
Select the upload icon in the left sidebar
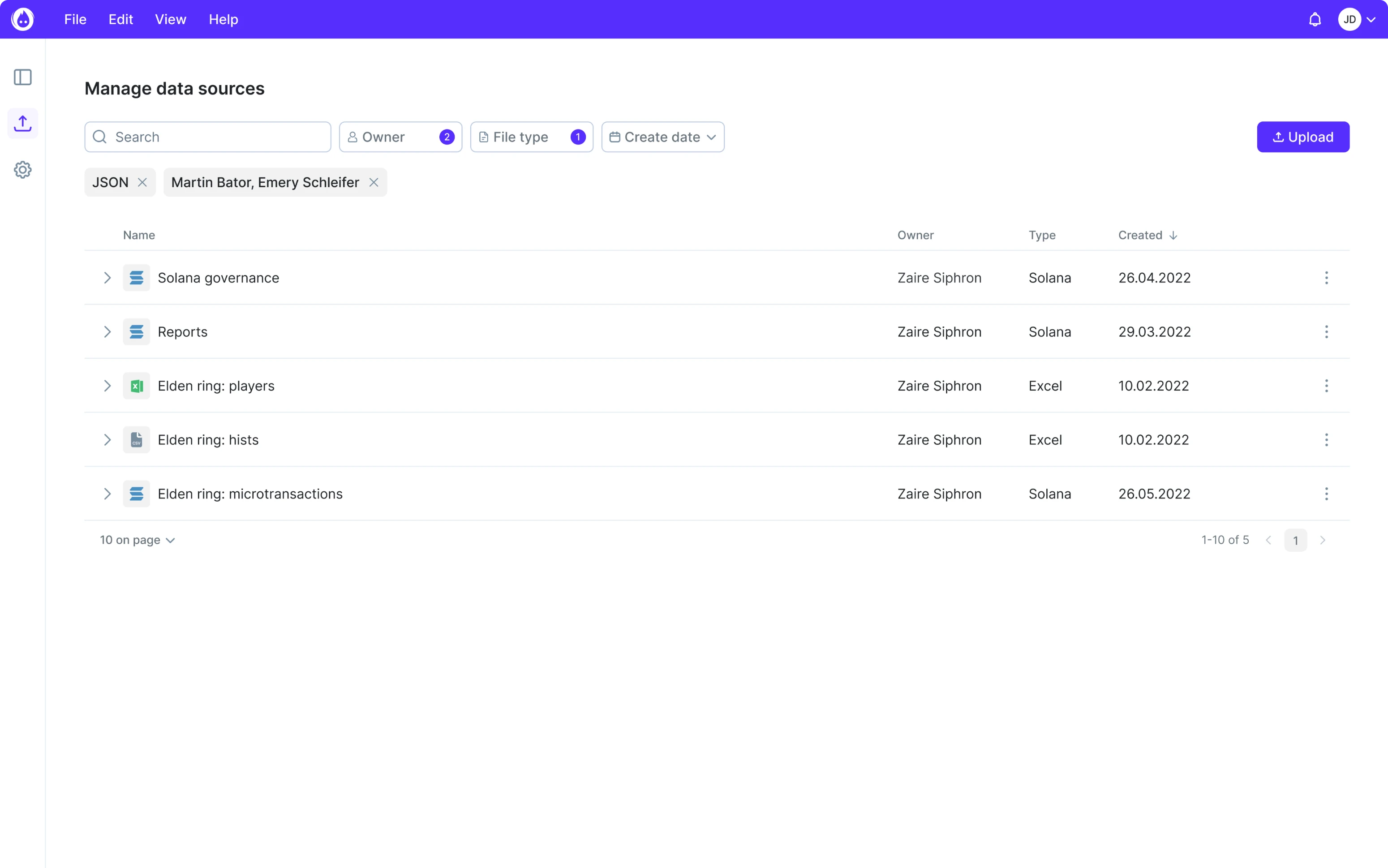pyautogui.click(x=22, y=122)
